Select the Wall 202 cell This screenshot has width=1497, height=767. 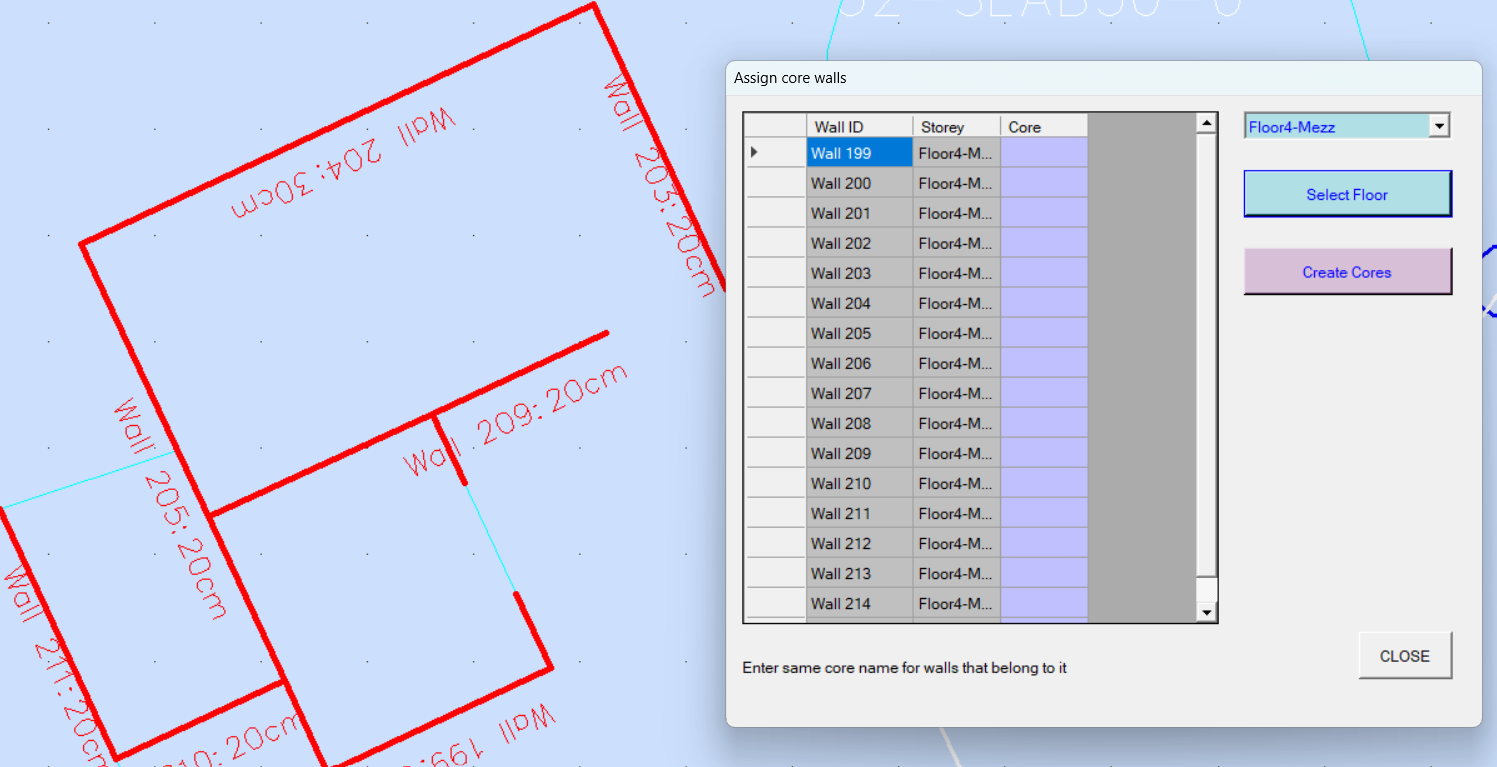859,243
